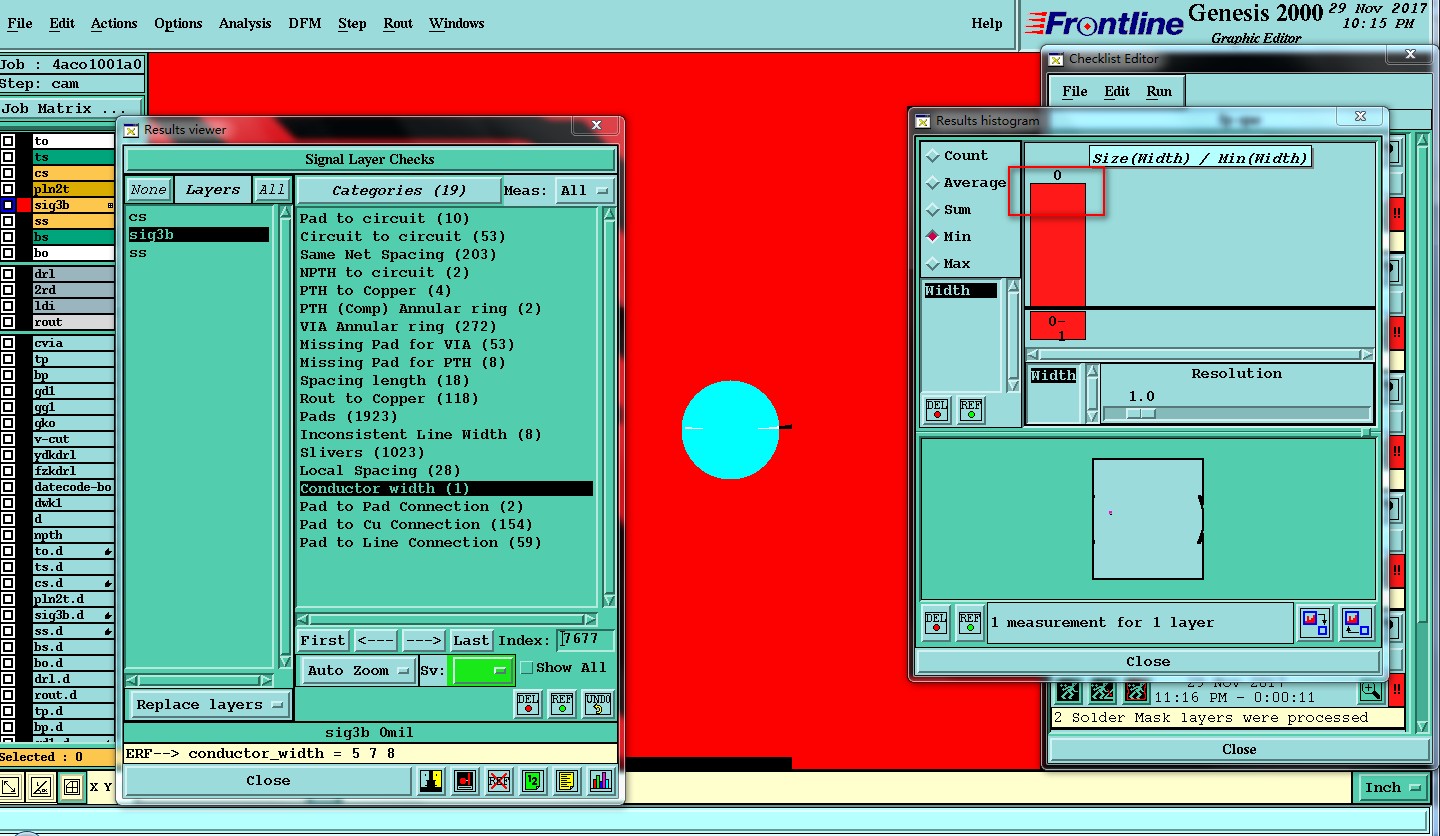This screenshot has width=1440, height=836.
Task: Click the green numbered page icon
Action: tap(533, 781)
